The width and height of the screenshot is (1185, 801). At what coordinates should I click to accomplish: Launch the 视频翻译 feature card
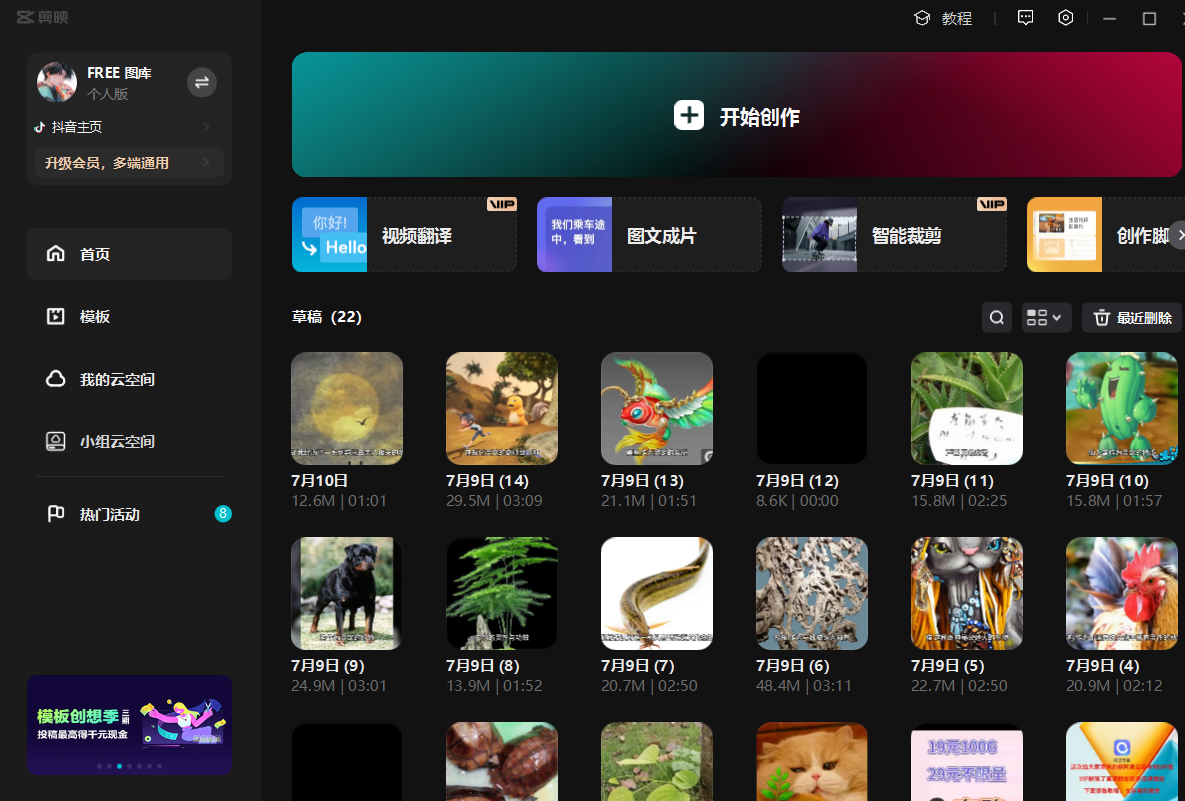pos(404,235)
